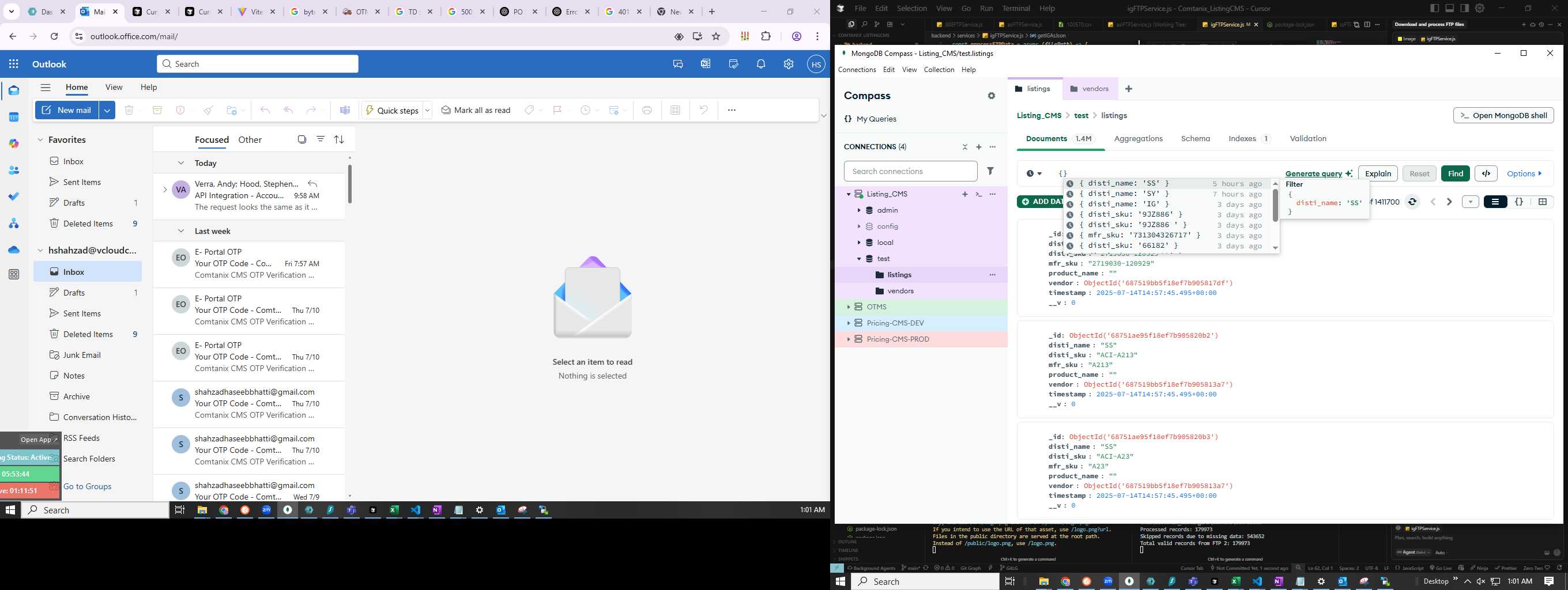Image resolution: width=1568 pixels, height=590 pixels.
Task: Open the Teams chat icon in Outlook header
Action: pyautogui.click(x=678, y=64)
